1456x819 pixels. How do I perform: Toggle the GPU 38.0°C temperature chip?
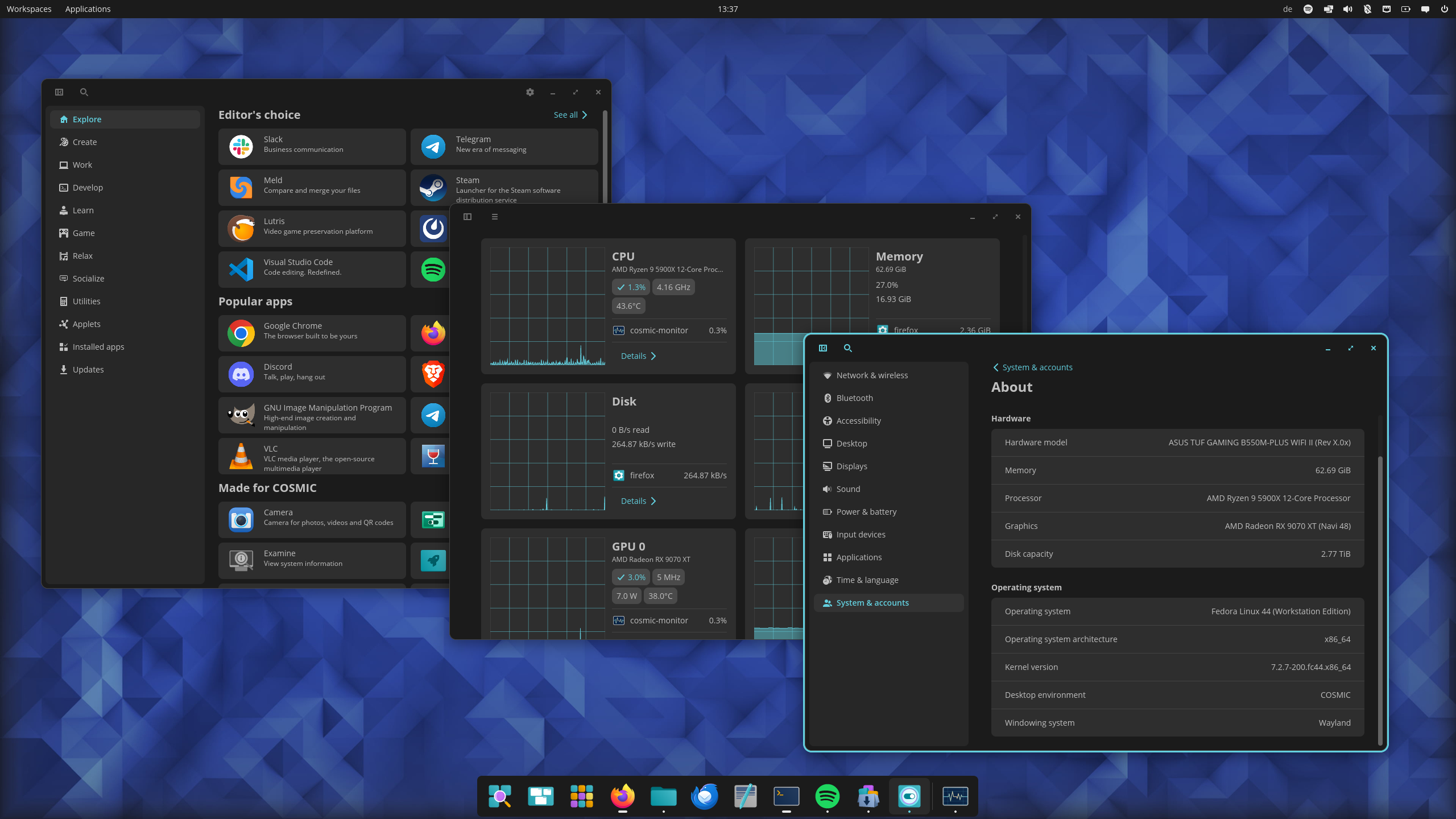point(660,596)
